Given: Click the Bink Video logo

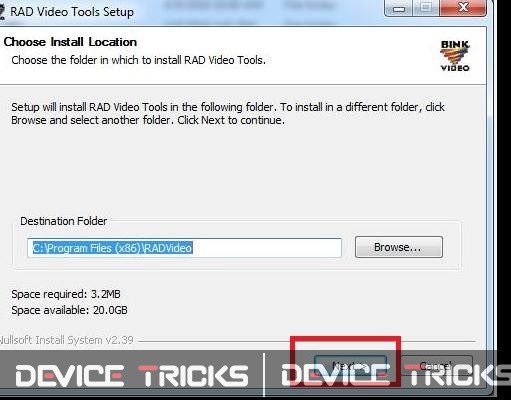Looking at the screenshot, I should [x=455, y=56].
